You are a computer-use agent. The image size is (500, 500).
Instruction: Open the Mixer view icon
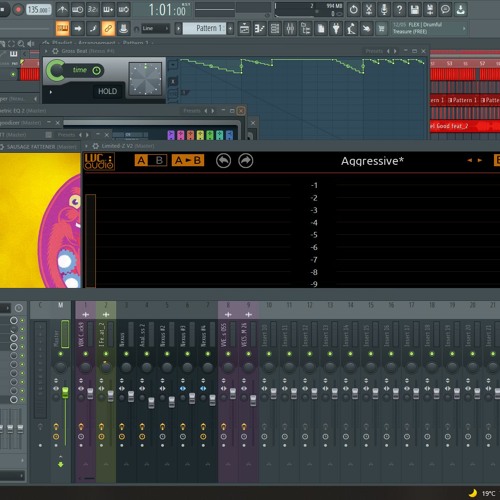point(290,29)
